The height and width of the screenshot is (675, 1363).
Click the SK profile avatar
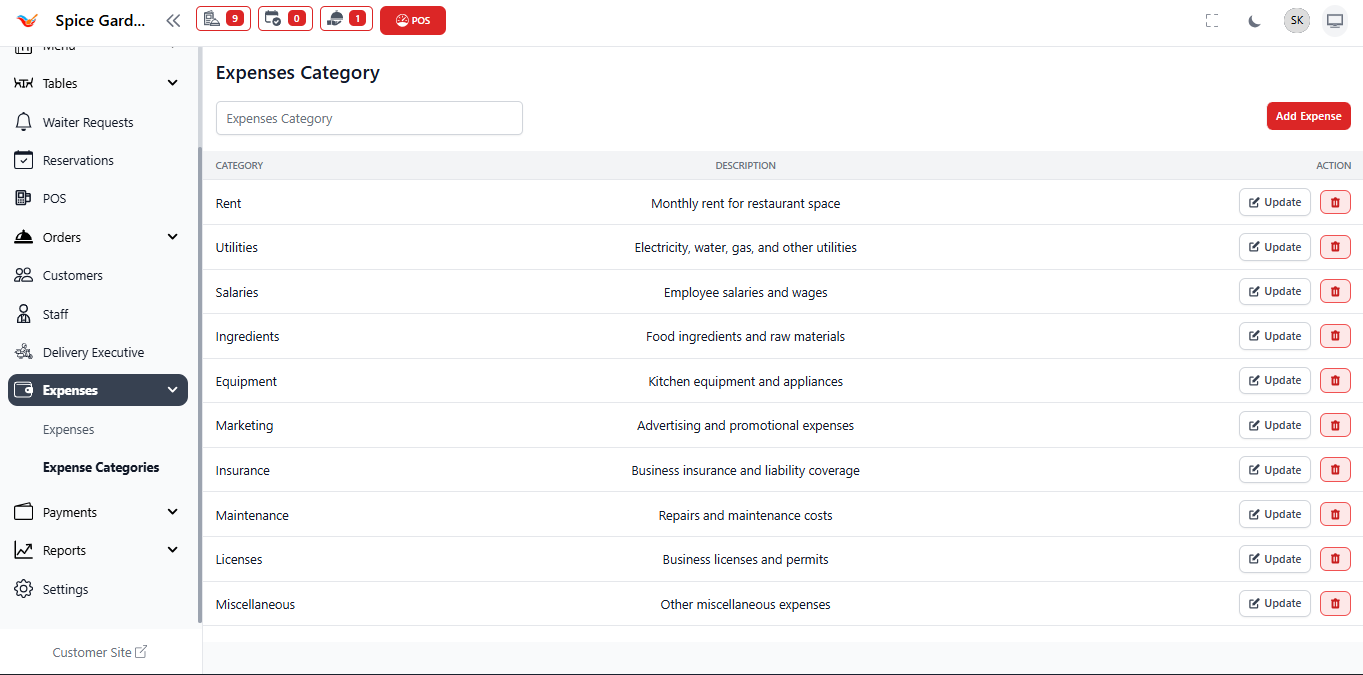click(x=1296, y=19)
